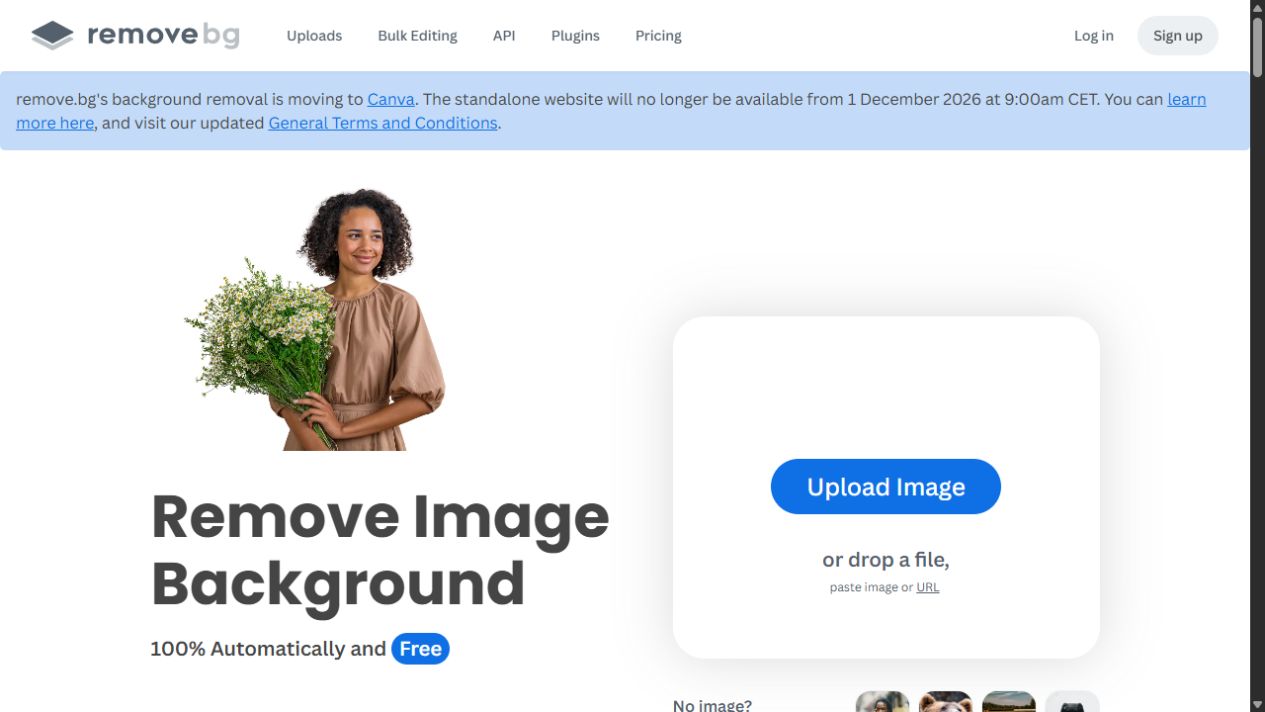The width and height of the screenshot is (1265, 712).
Task: Click the Log in link
Action: pyautogui.click(x=1093, y=36)
